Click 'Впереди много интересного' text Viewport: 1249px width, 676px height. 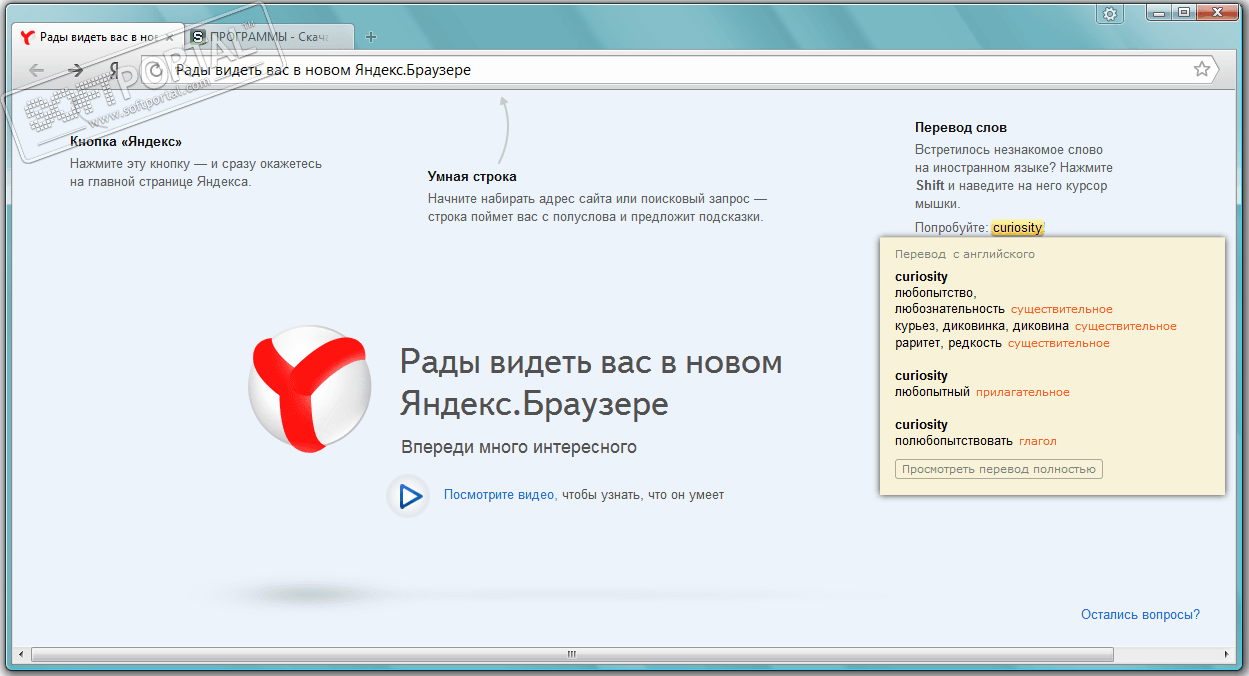[519, 447]
